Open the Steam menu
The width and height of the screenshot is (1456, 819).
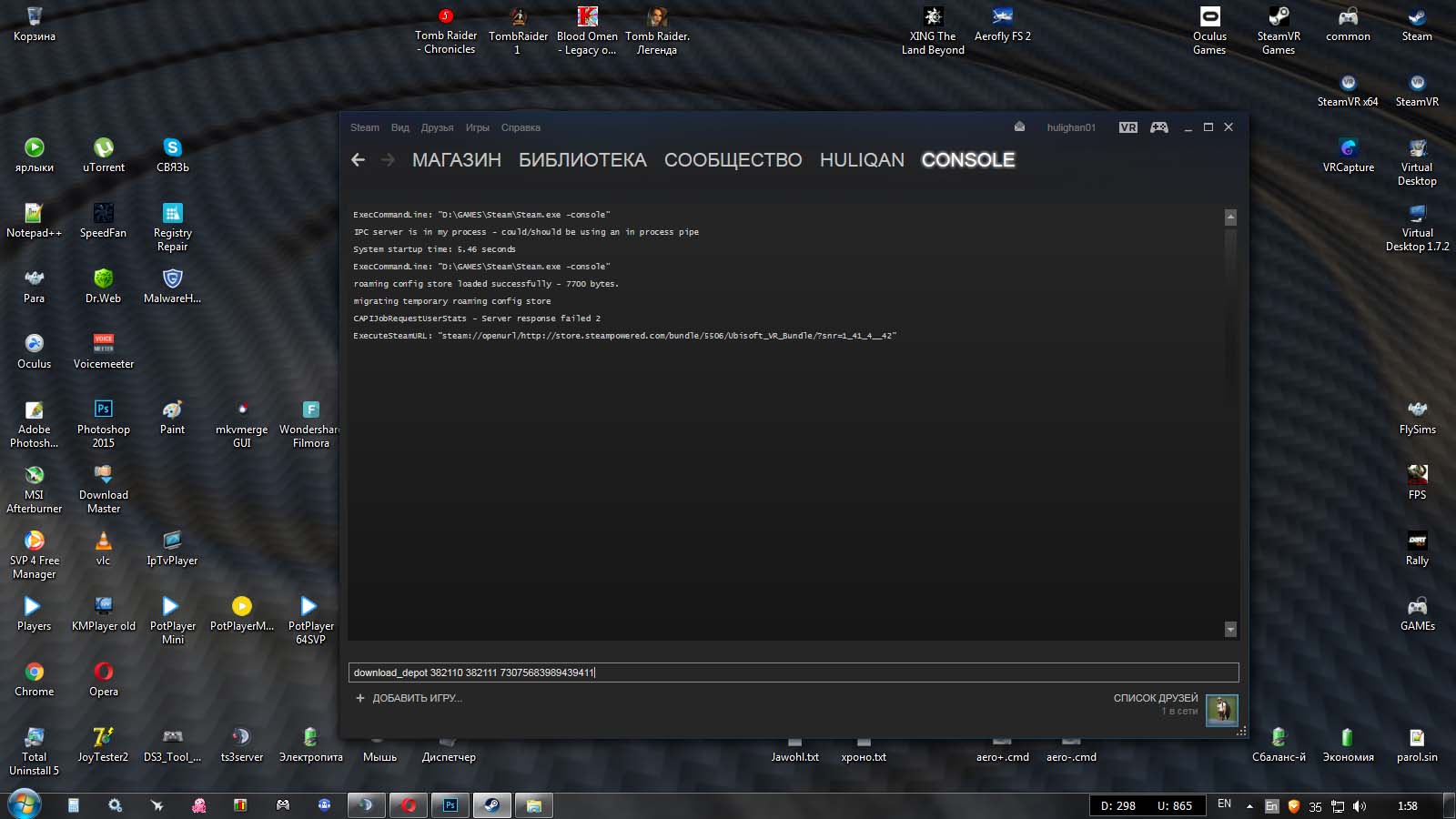365,127
